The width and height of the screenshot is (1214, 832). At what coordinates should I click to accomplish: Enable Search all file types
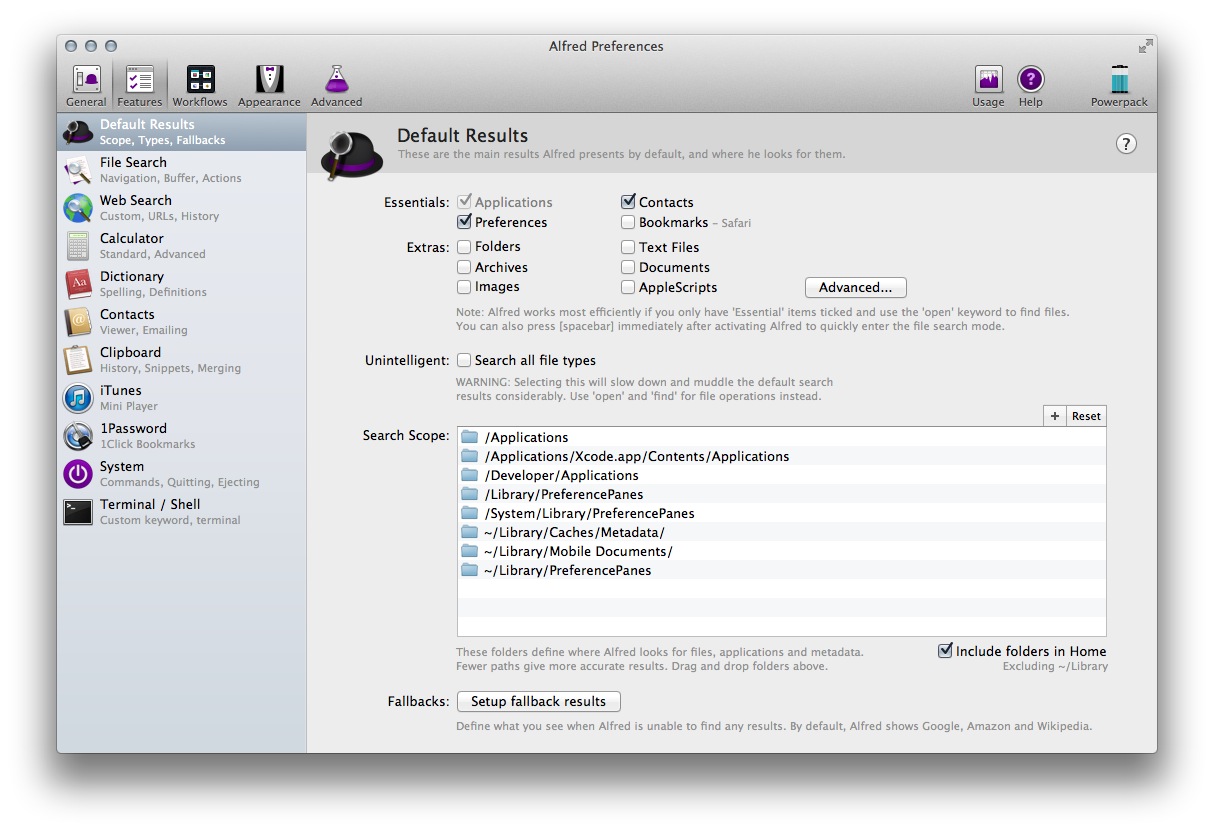click(x=464, y=360)
